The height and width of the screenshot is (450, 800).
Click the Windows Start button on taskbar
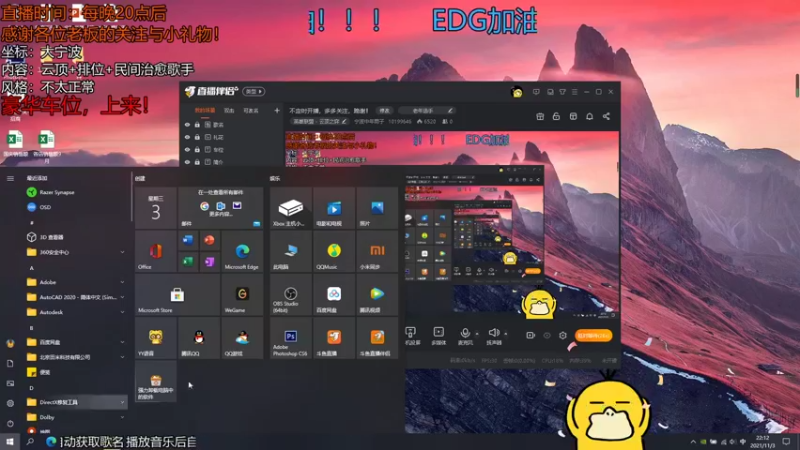click(x=10, y=442)
